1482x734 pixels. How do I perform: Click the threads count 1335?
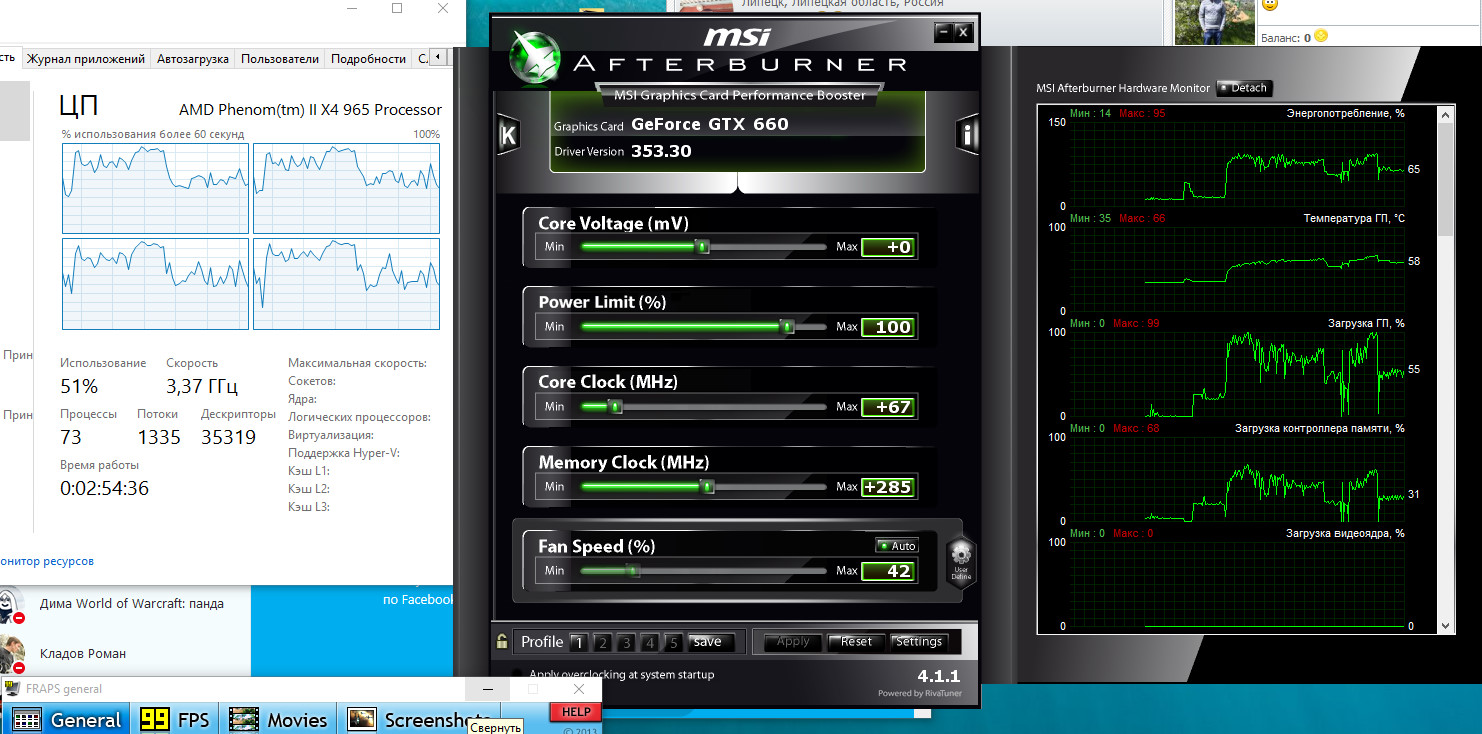[x=159, y=437]
